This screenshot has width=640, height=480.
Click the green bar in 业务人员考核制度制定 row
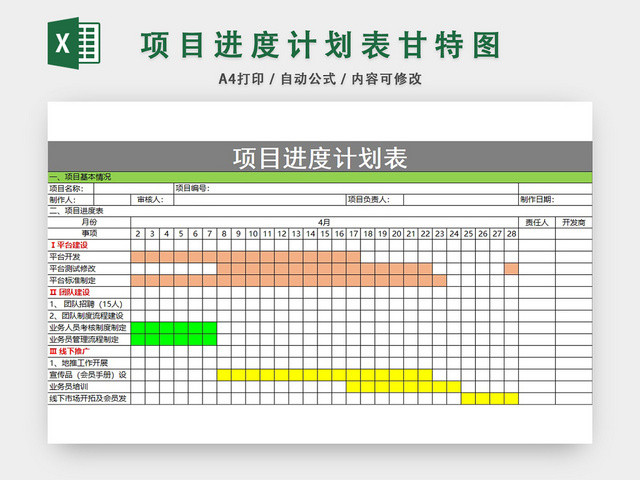[x=174, y=328]
